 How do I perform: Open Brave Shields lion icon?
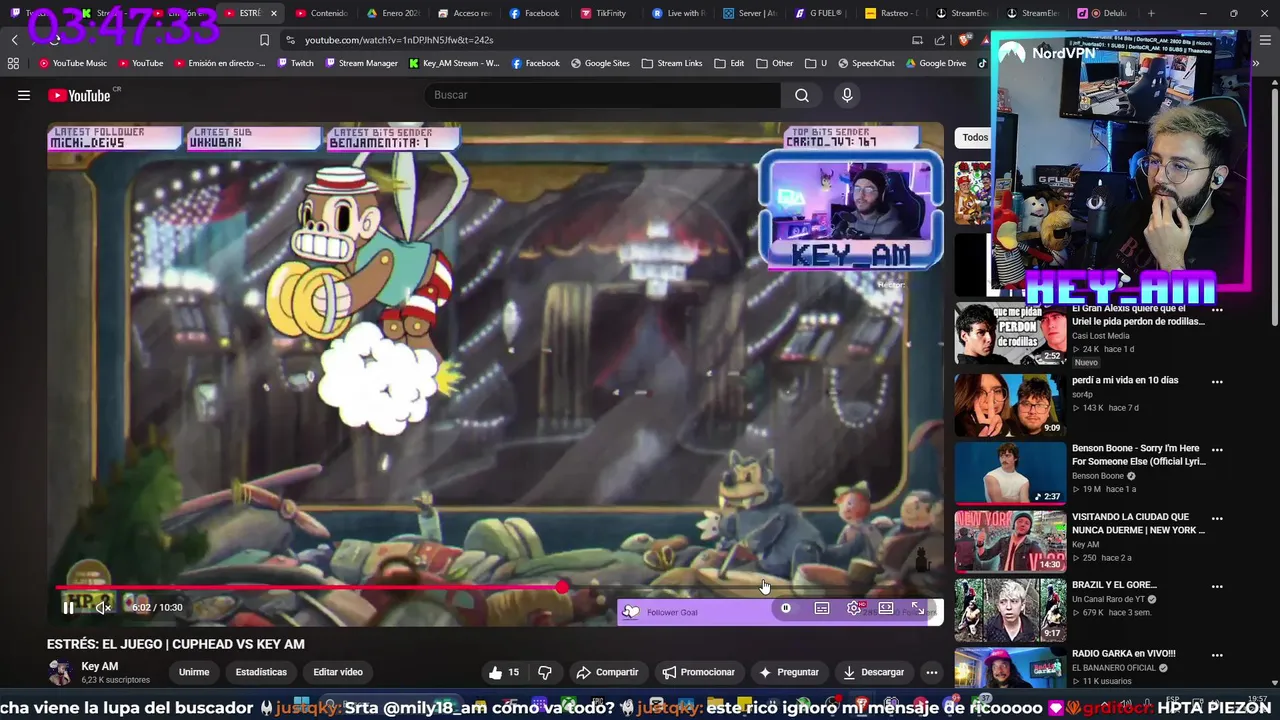964,40
